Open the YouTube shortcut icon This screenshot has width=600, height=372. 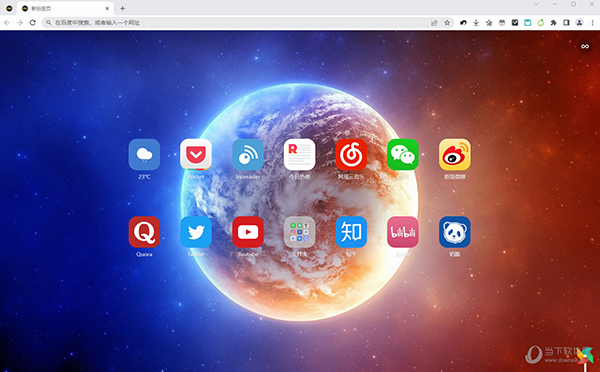pos(248,232)
